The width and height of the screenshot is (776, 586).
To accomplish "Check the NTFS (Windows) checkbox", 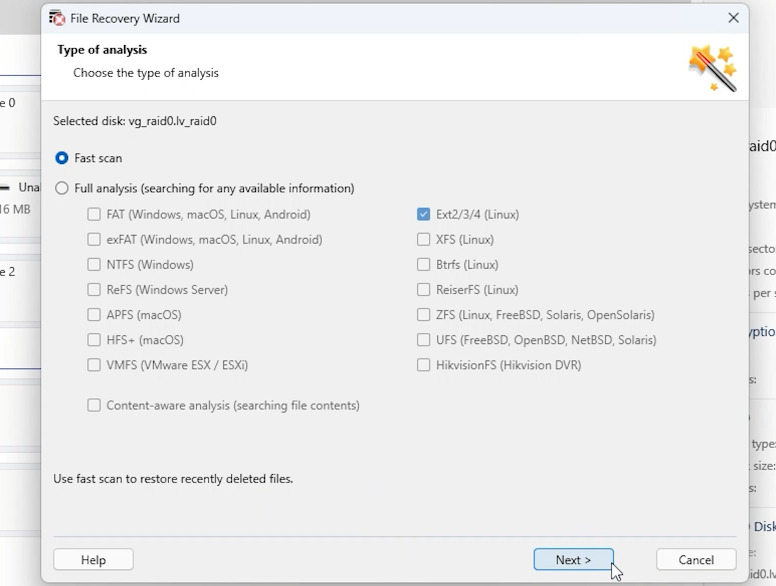I will pos(94,264).
